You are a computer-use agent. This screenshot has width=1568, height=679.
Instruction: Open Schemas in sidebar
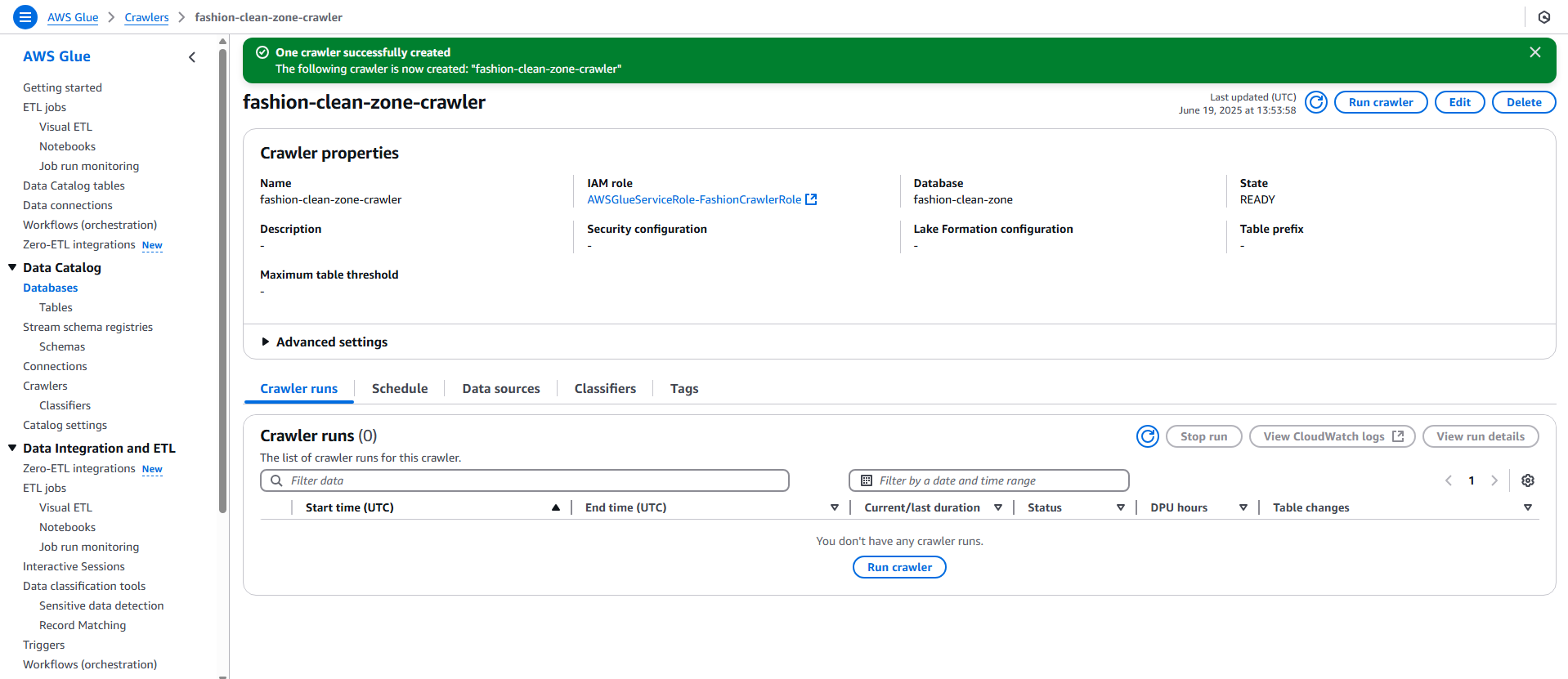point(62,346)
